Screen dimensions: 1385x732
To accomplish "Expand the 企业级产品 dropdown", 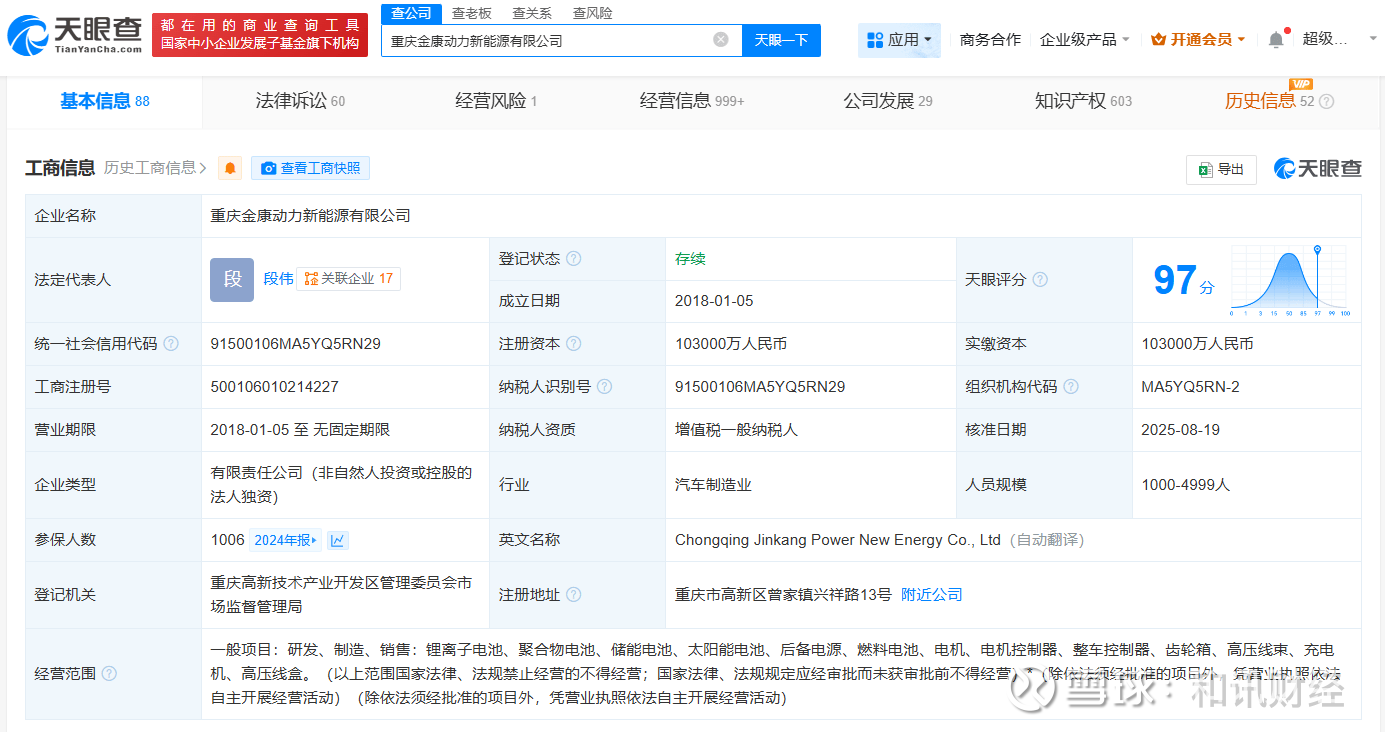I will point(1085,40).
